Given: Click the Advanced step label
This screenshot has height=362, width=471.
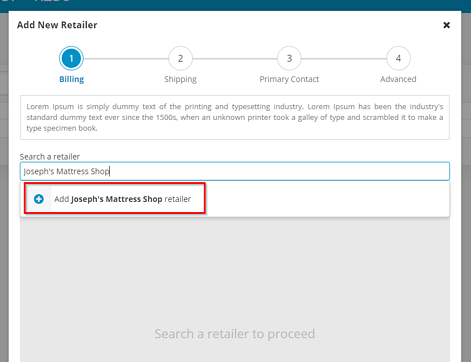Looking at the screenshot, I should pyautogui.click(x=398, y=79).
